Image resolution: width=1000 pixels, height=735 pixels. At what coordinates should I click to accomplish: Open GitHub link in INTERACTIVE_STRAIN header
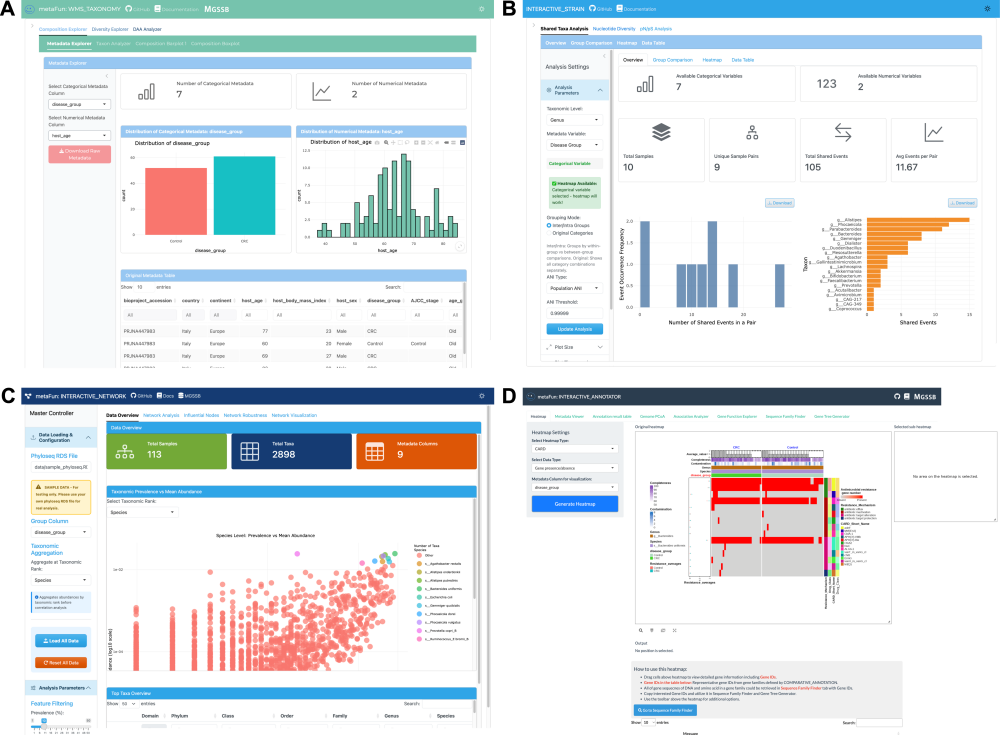(x=600, y=9)
